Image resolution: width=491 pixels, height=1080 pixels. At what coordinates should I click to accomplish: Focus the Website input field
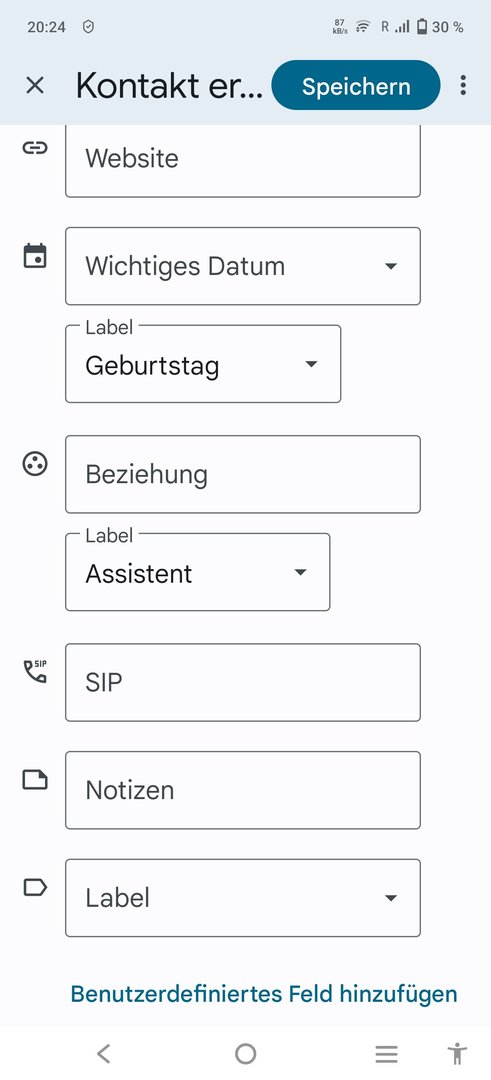point(242,160)
